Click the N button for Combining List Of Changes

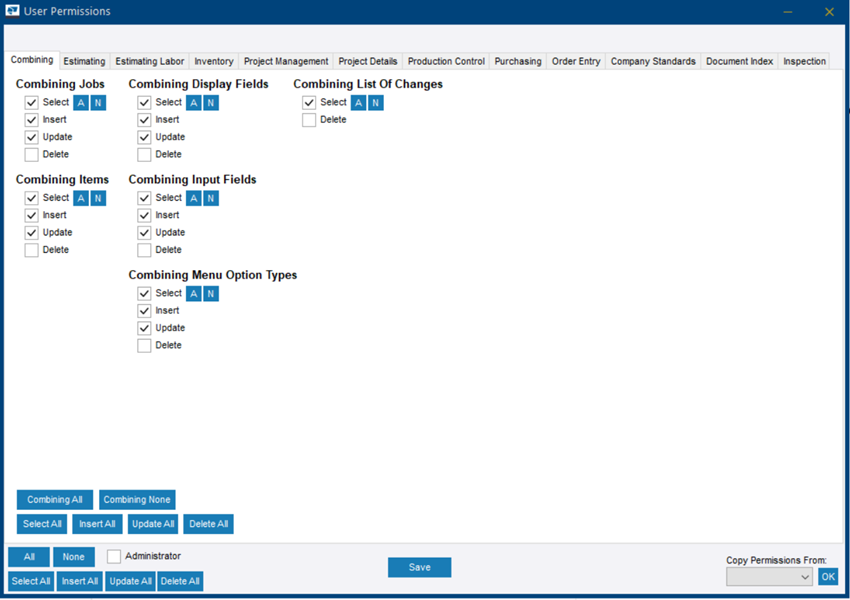tap(376, 102)
